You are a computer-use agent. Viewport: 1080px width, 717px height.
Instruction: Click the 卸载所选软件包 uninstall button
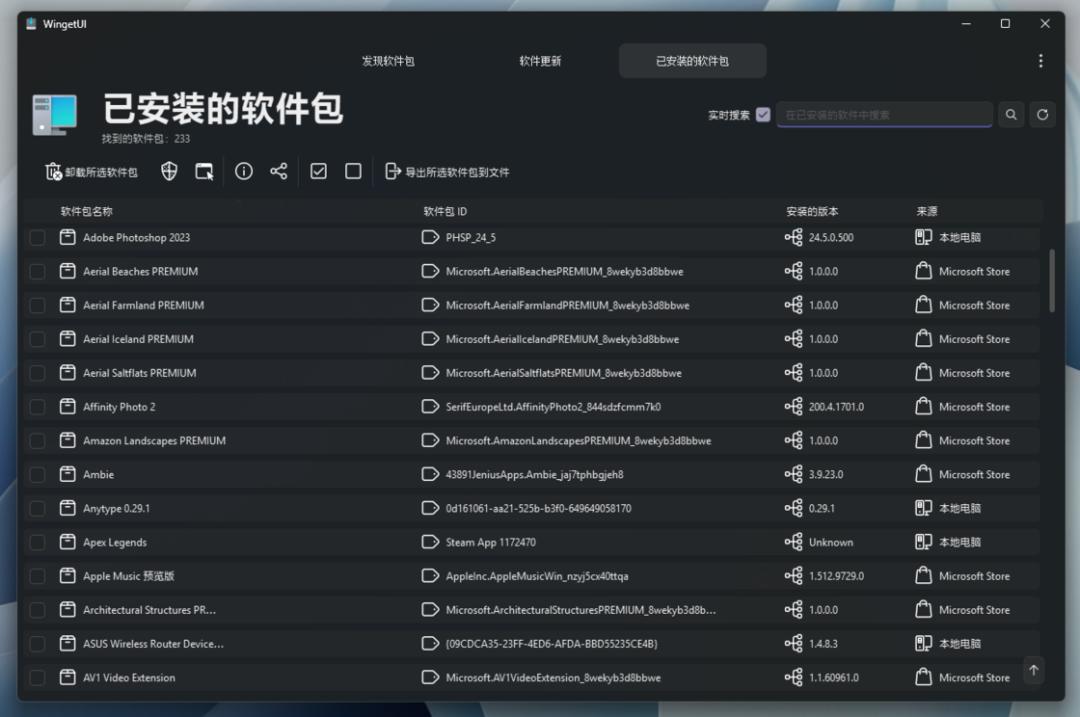tap(91, 172)
